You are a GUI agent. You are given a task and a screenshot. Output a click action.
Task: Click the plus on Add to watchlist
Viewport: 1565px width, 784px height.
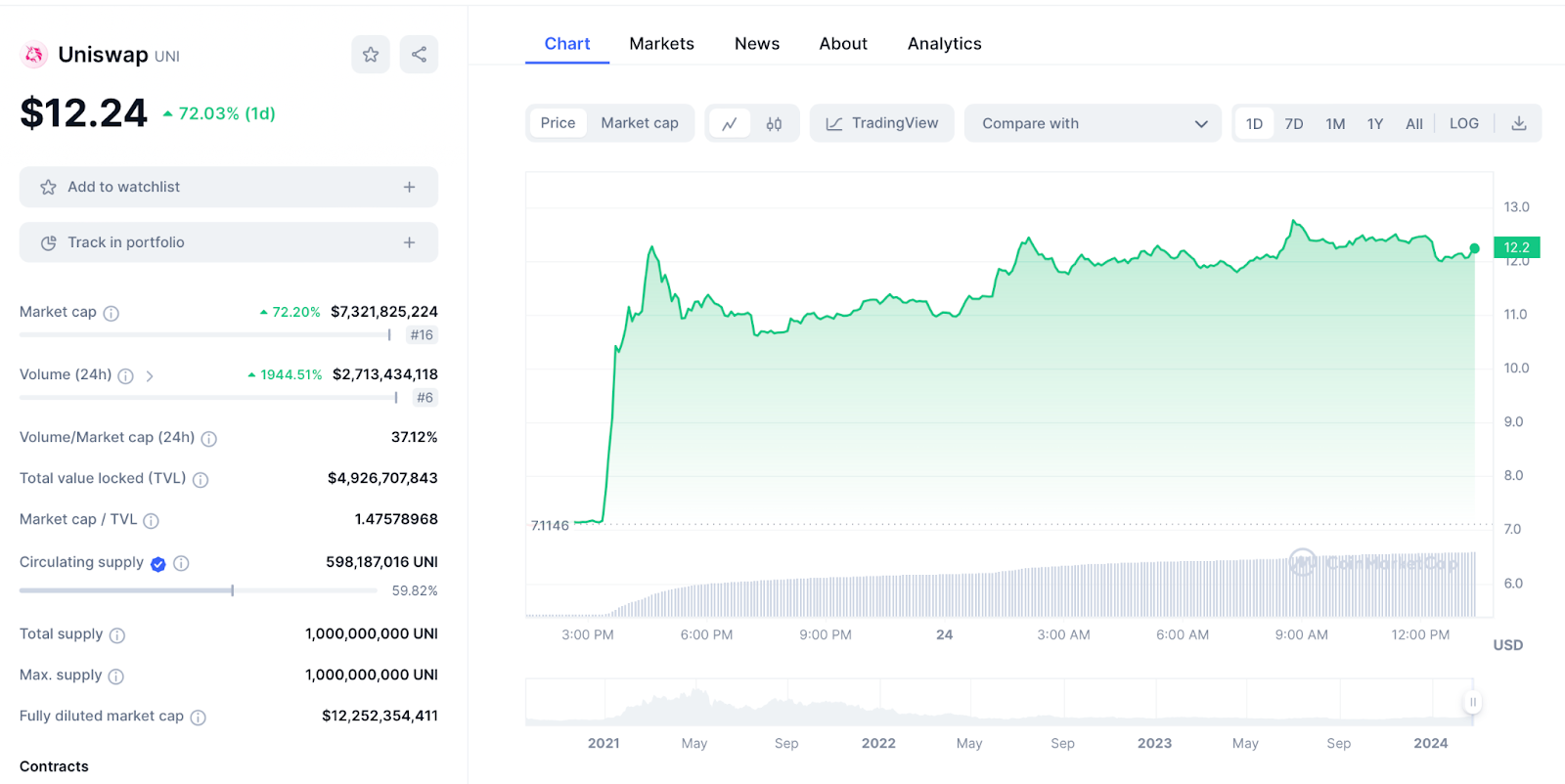coord(409,187)
